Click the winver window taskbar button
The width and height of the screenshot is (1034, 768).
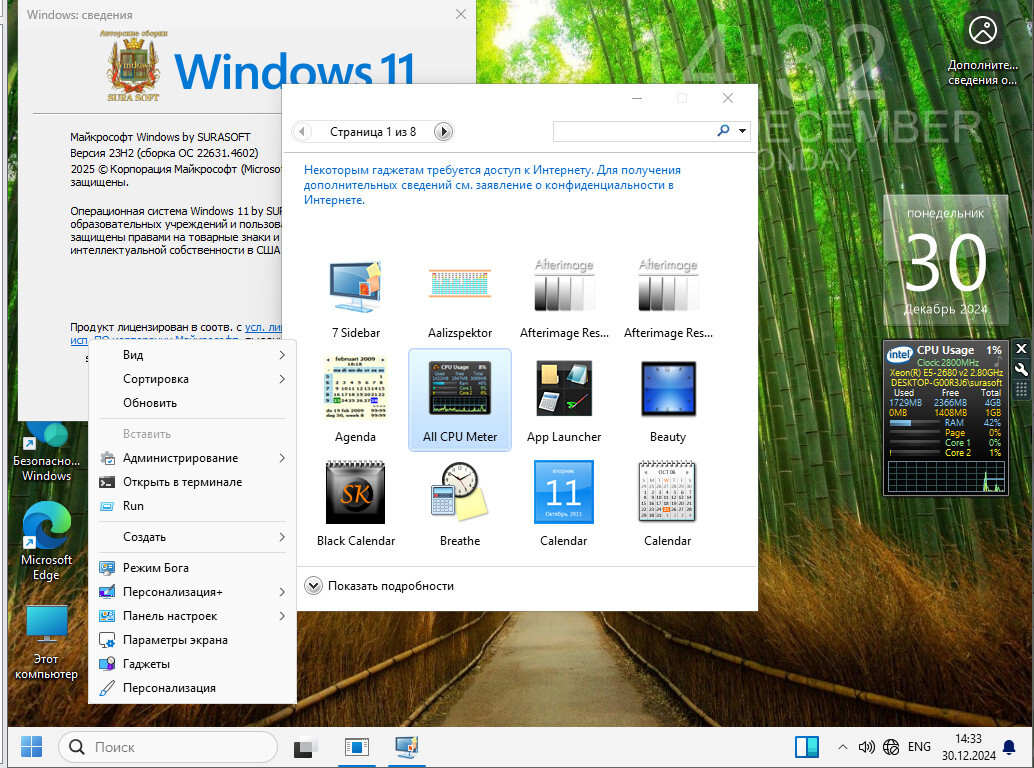coord(357,747)
